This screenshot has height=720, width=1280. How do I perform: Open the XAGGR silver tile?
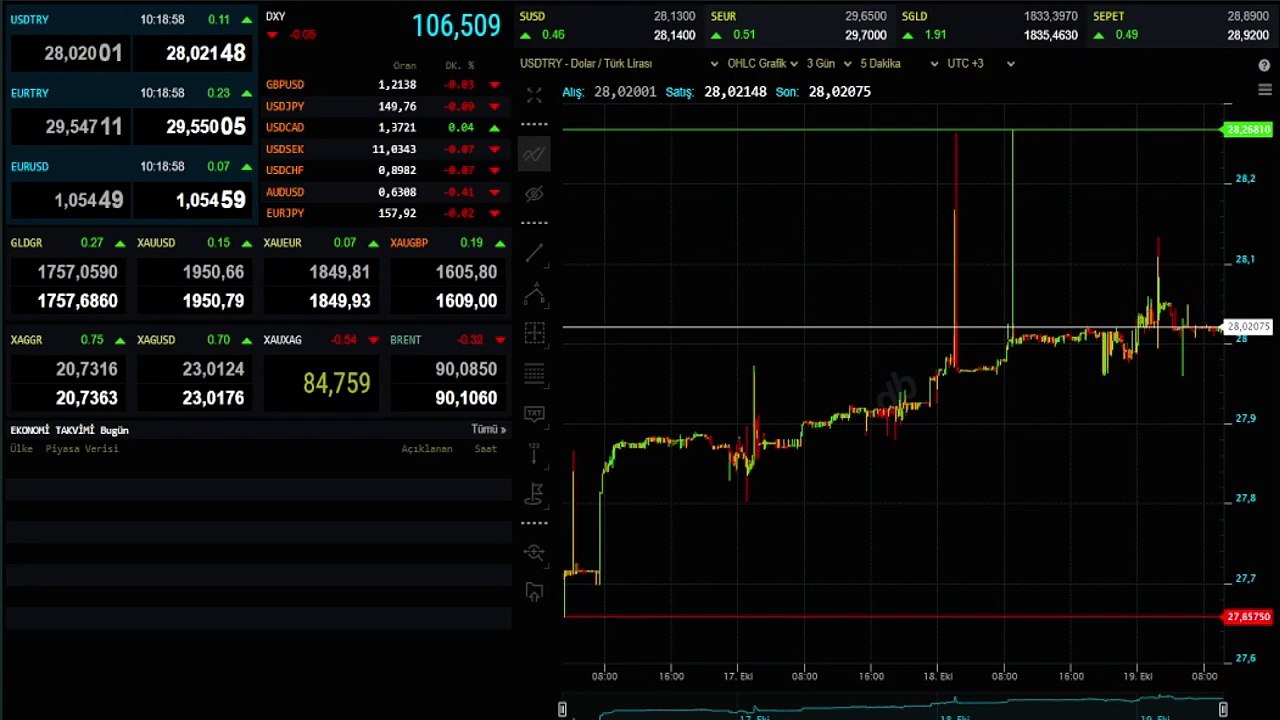click(x=67, y=372)
